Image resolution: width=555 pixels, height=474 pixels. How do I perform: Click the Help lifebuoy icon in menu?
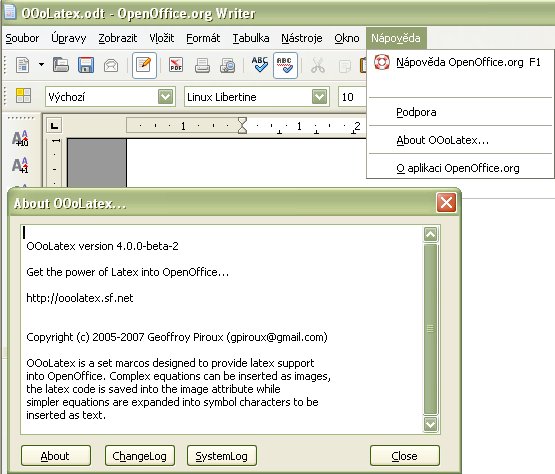pyautogui.click(x=382, y=62)
